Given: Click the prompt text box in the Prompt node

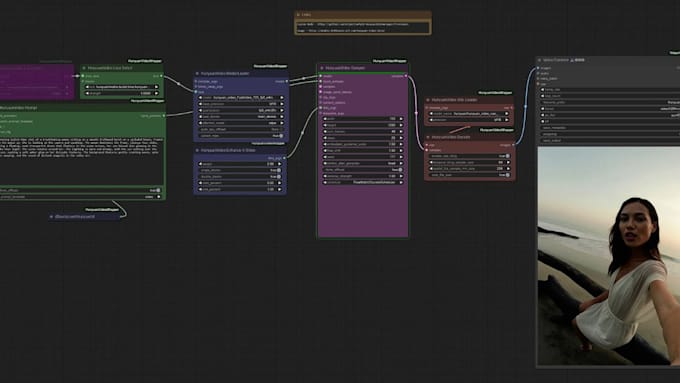Looking at the screenshot, I should click(x=82, y=162).
